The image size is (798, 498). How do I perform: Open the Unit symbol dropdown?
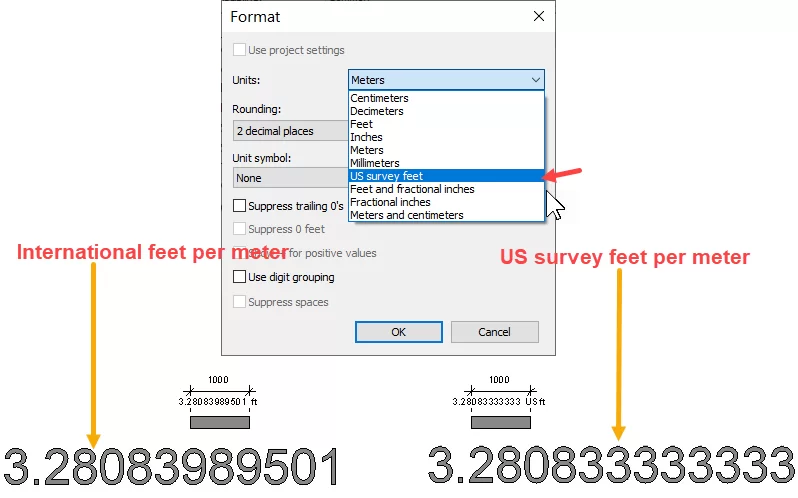pos(290,178)
